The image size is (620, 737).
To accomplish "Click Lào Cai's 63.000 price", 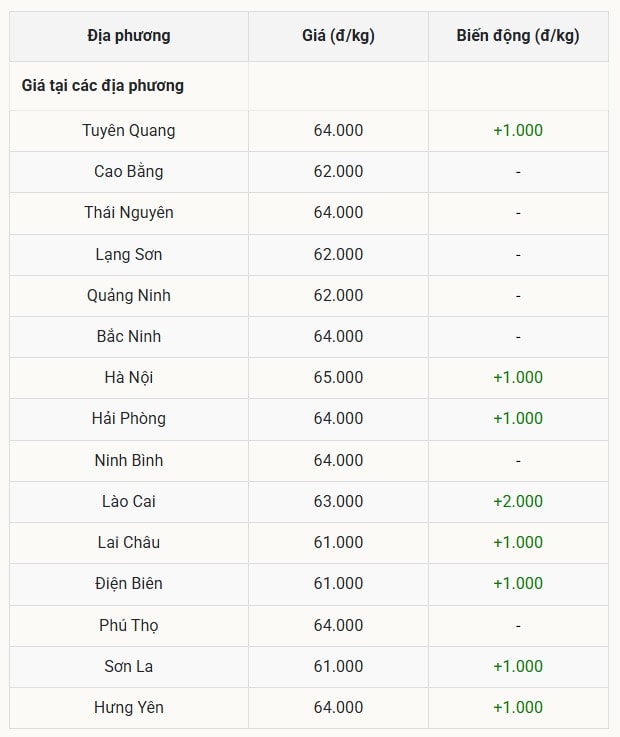I will tap(338, 501).
